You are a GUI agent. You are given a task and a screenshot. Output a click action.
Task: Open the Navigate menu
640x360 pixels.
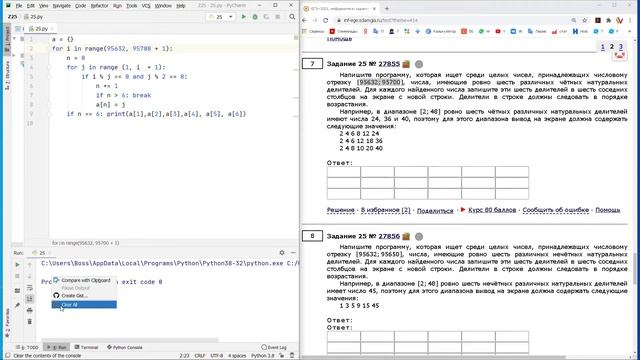(x=62, y=6)
